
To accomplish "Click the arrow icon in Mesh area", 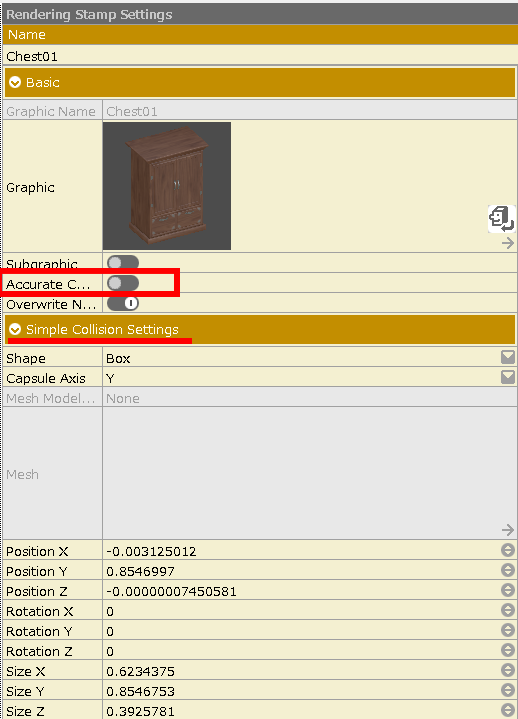I will (x=507, y=530).
